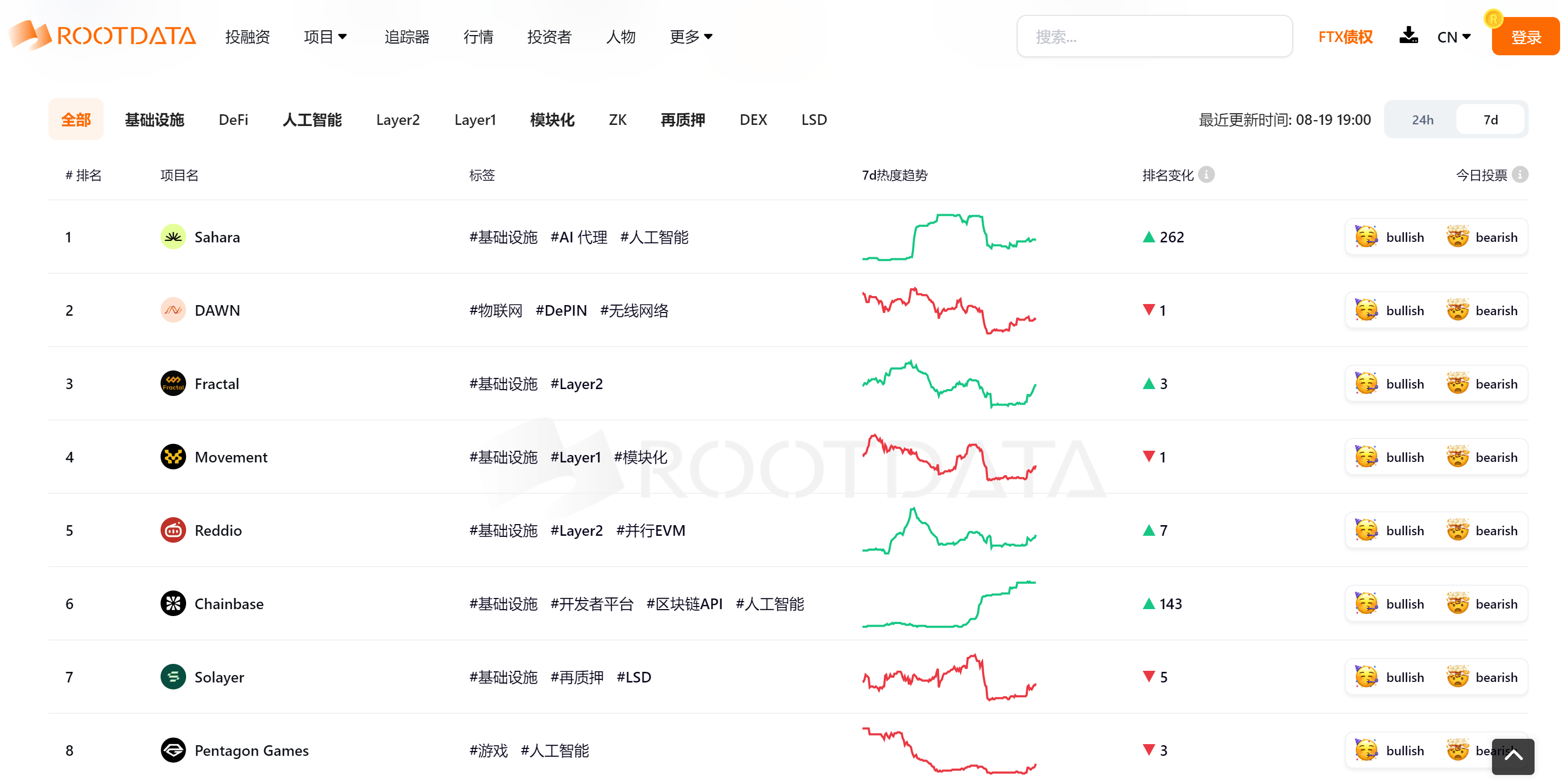The image size is (1567, 784).
Task: Select the 人工智能 category tab
Action: tap(312, 120)
